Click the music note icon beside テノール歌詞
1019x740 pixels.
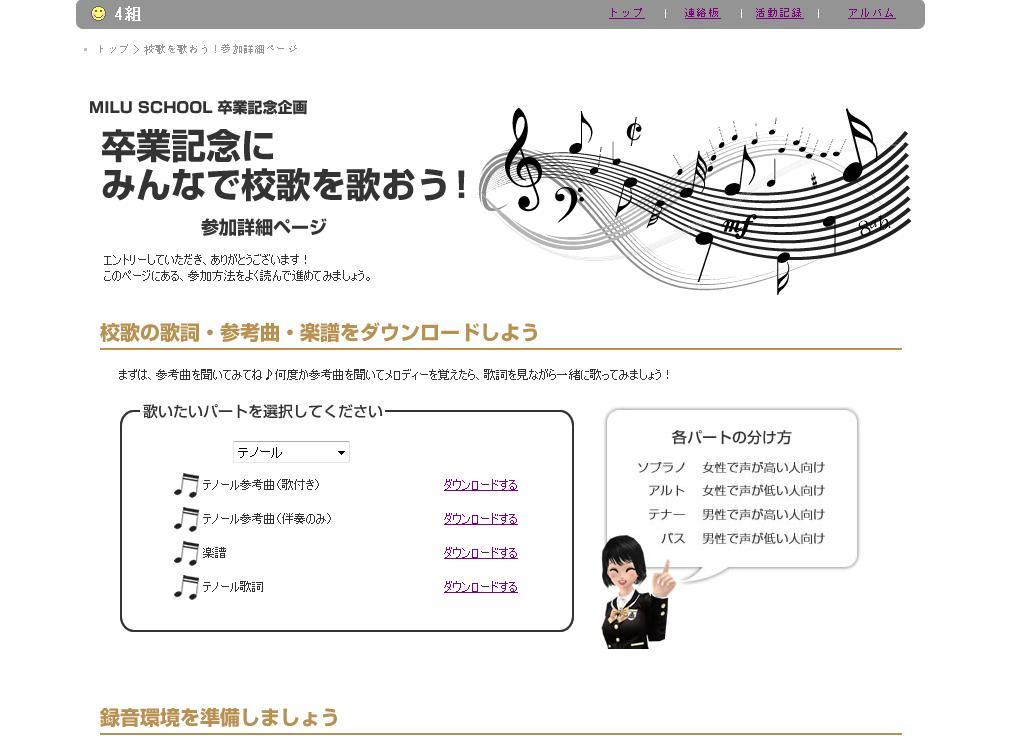pos(186,587)
